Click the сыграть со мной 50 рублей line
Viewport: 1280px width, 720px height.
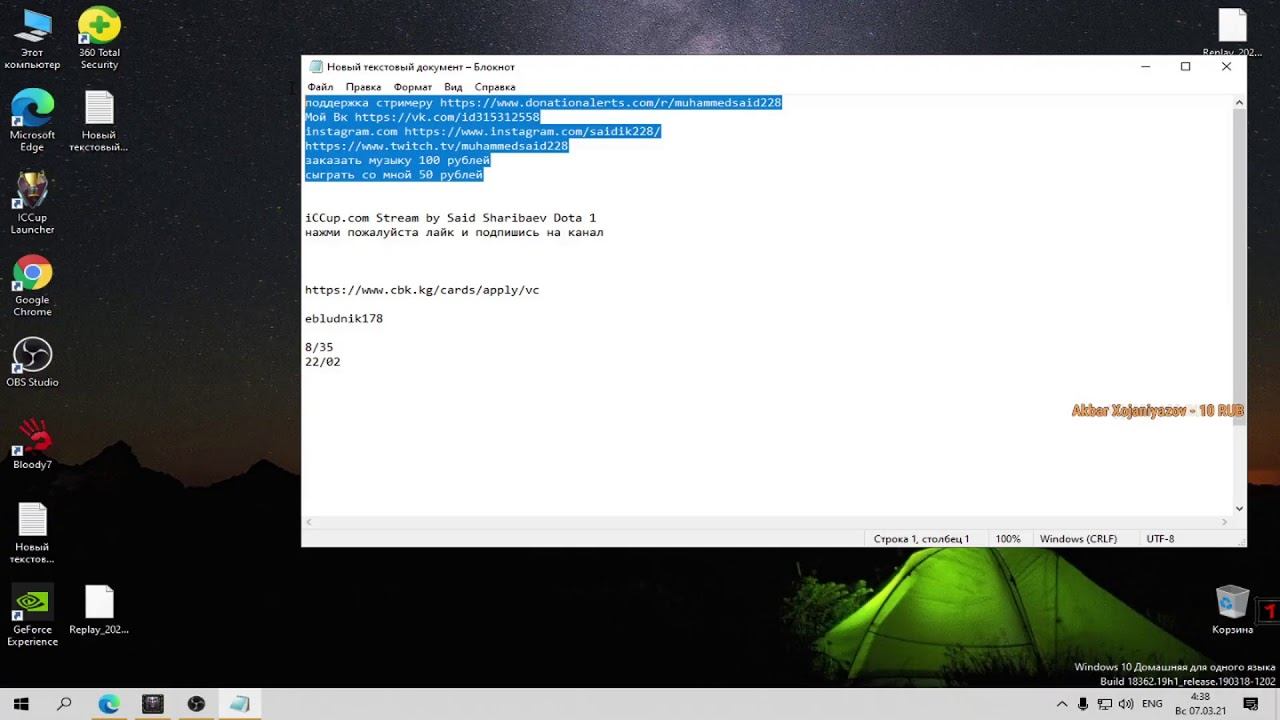[394, 175]
